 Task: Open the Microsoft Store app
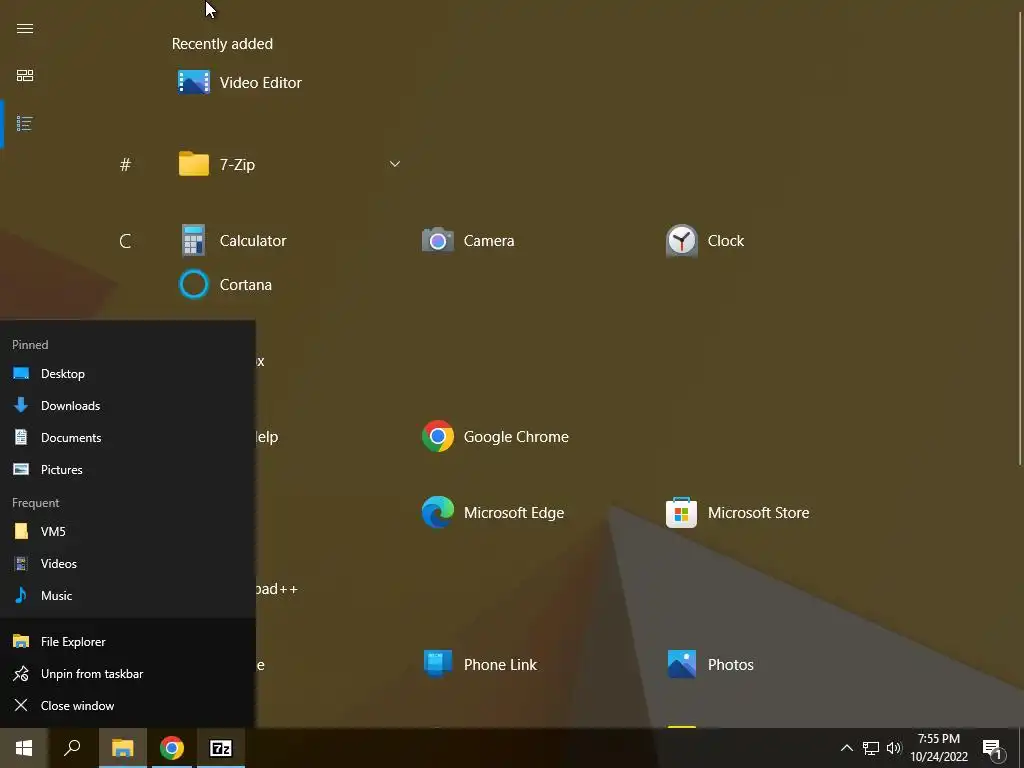pos(737,513)
